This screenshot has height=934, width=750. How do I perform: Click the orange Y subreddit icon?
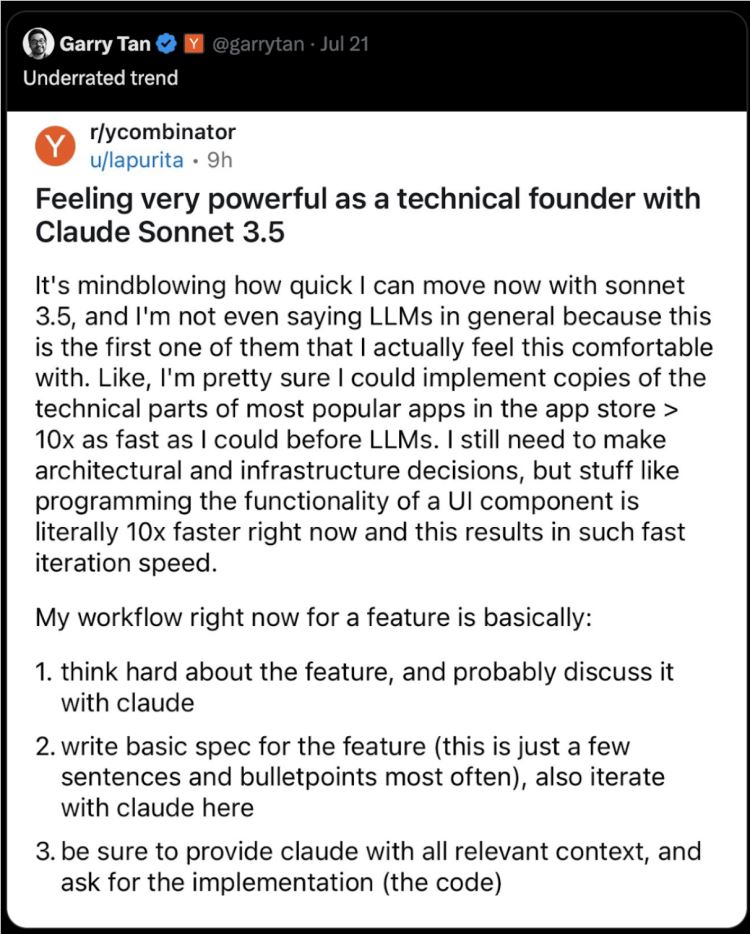56,146
